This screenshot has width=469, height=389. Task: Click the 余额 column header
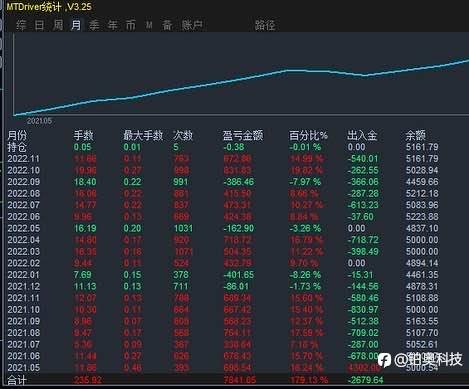416,135
